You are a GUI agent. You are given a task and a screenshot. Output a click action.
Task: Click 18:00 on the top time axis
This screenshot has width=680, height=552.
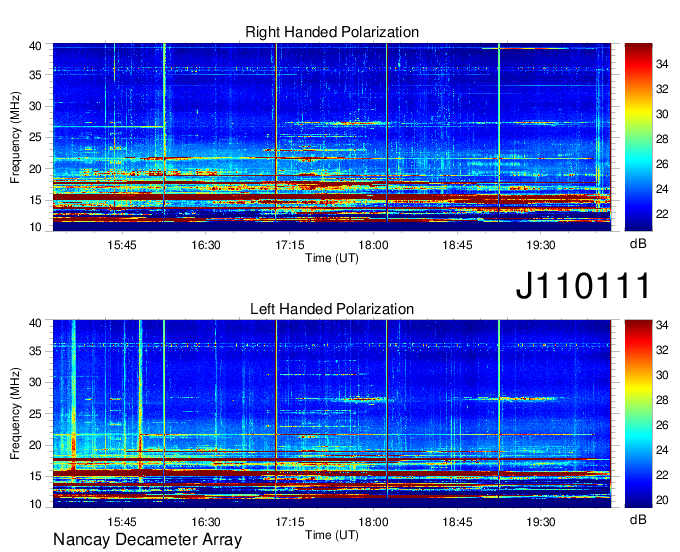[373, 245]
